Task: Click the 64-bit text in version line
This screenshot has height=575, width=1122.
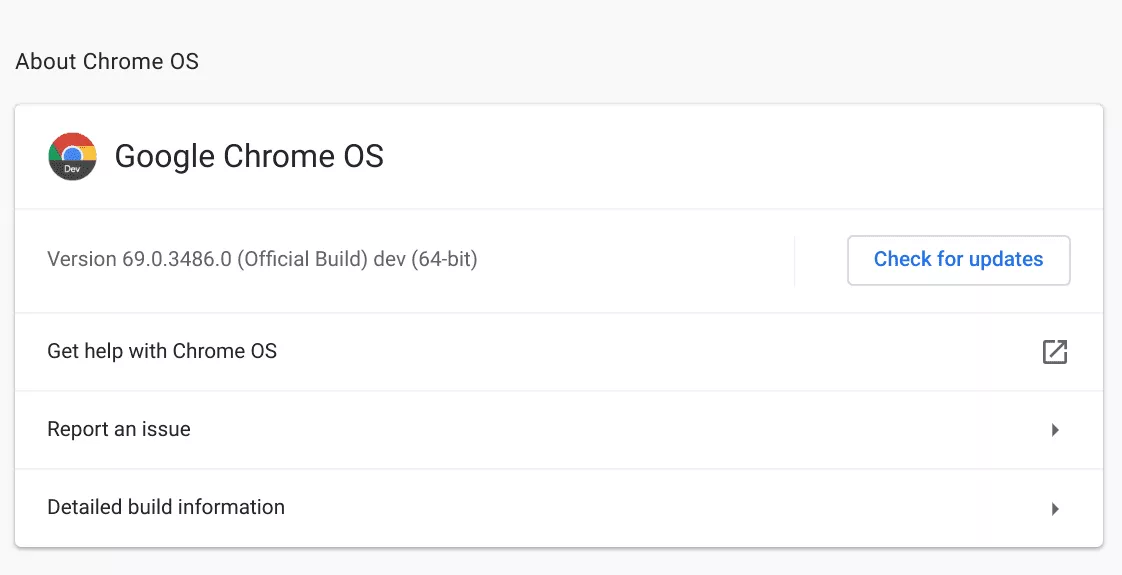Action: 444,260
